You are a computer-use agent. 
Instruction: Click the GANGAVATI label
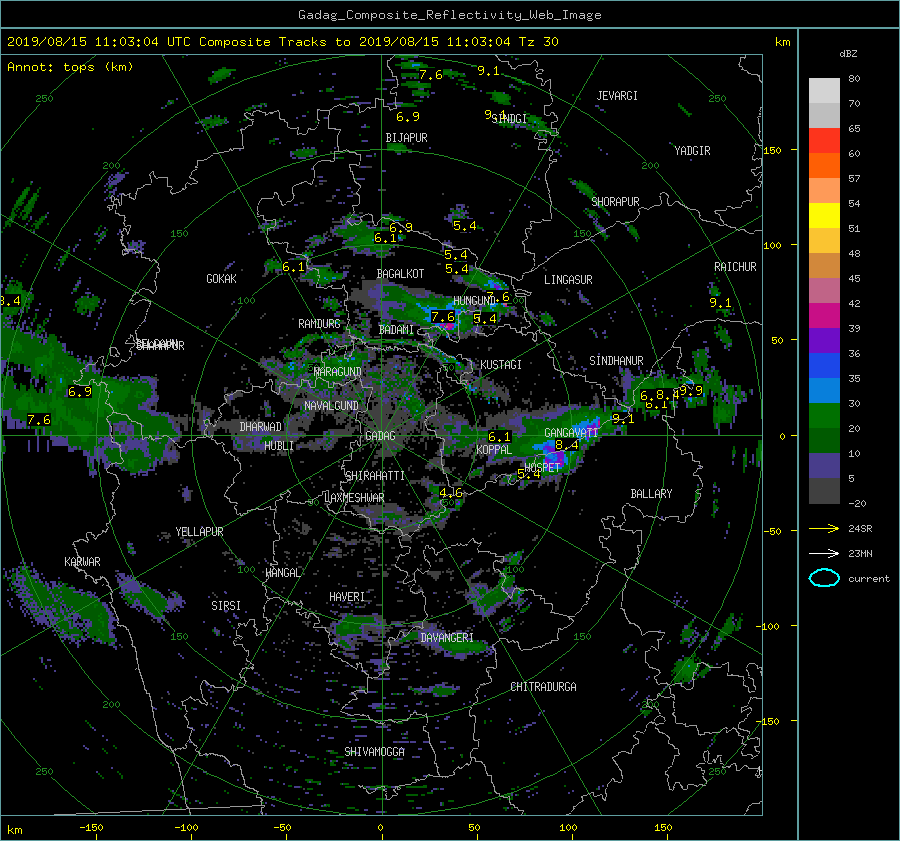(571, 433)
